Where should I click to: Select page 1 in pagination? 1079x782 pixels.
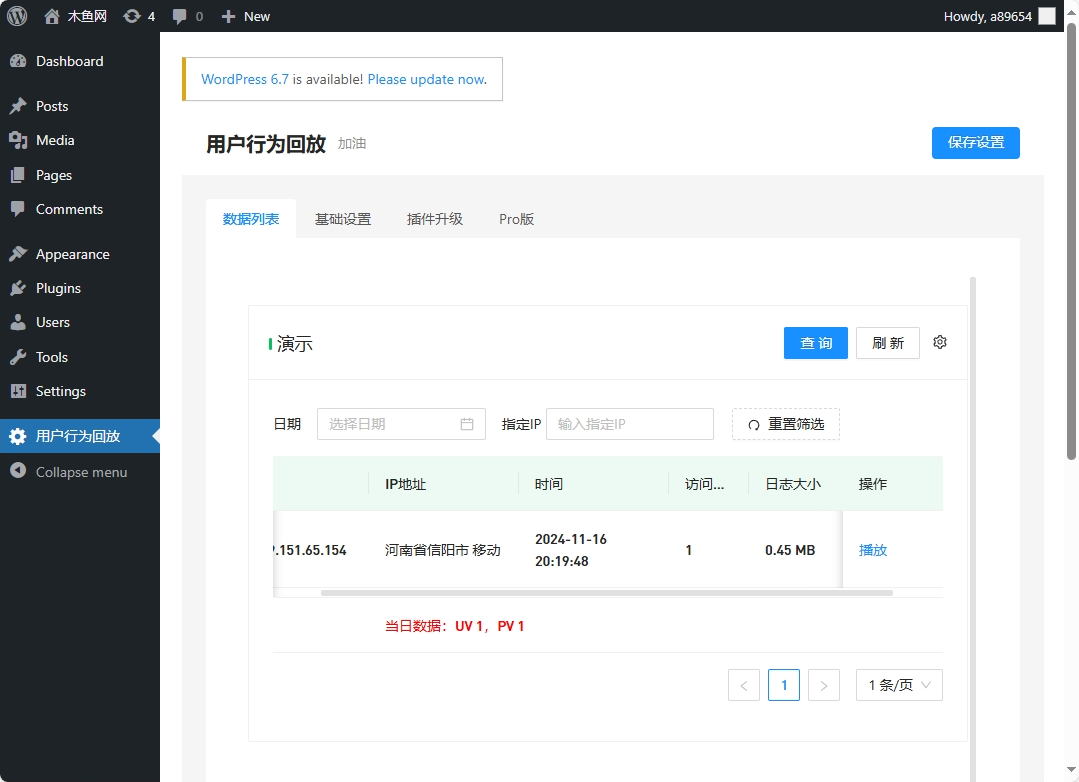coord(783,685)
